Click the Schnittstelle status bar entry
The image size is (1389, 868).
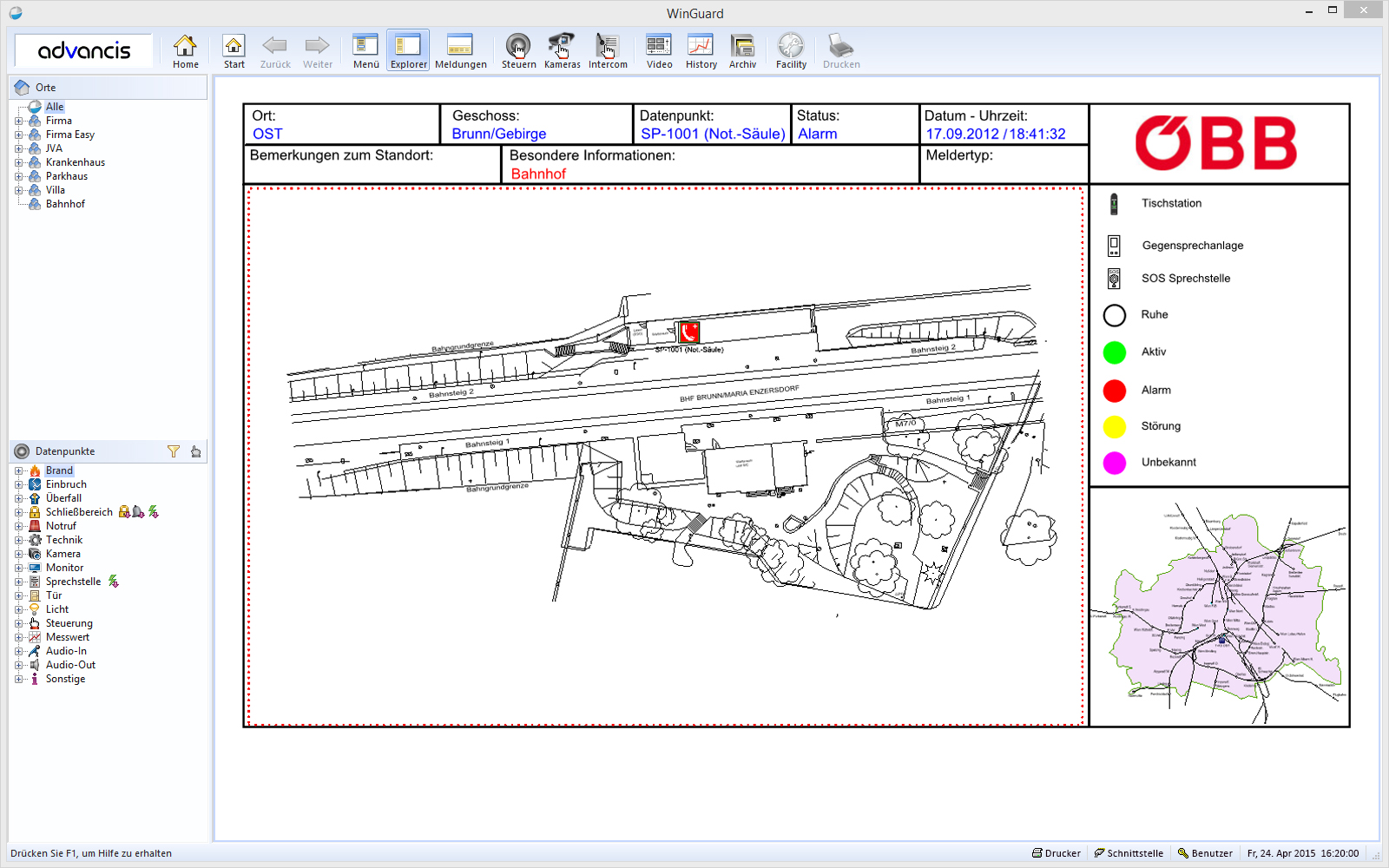click(1129, 853)
